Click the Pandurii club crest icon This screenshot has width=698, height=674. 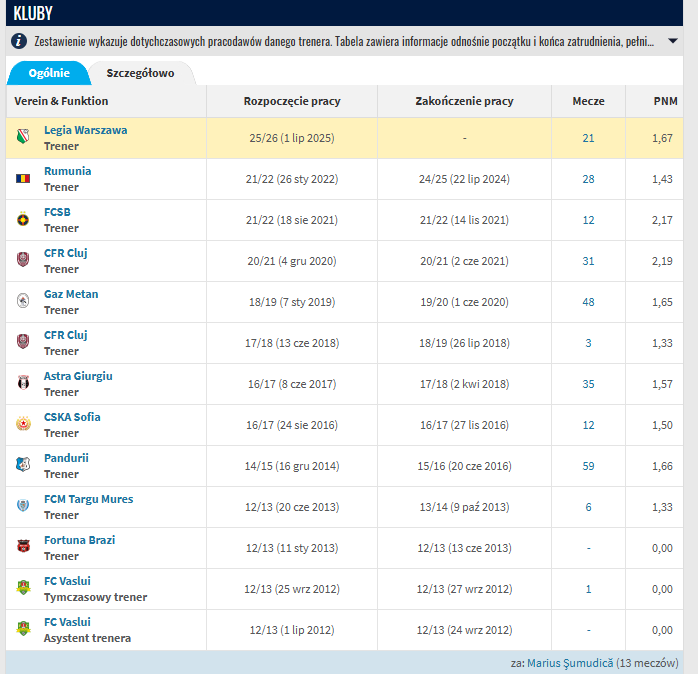[24, 466]
